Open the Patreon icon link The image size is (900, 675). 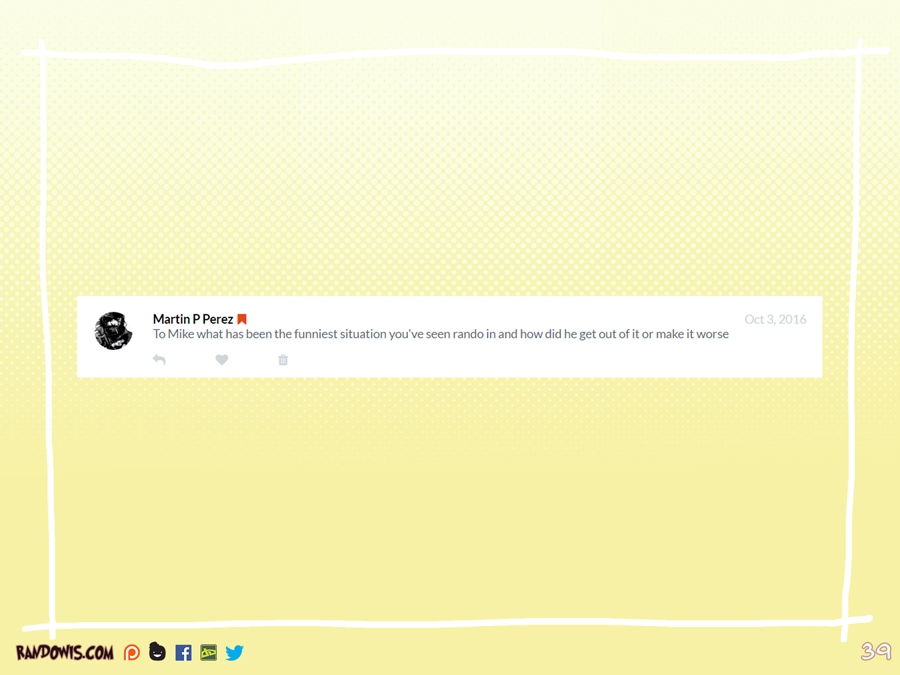tap(132, 653)
